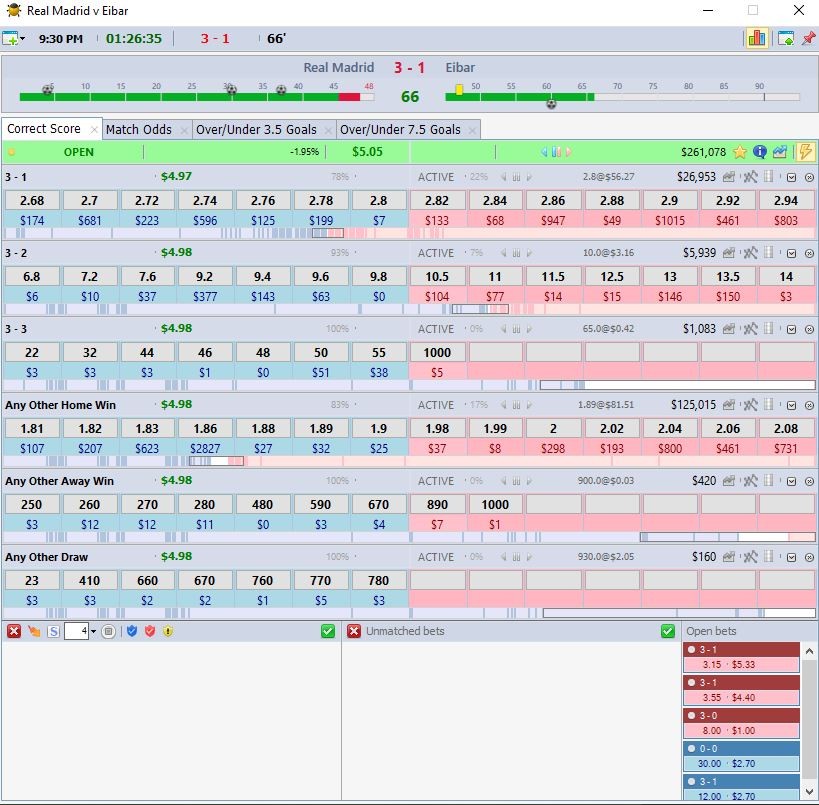Back 3 - 2 at odds 9.8
The width and height of the screenshot is (819, 805).
point(379,277)
